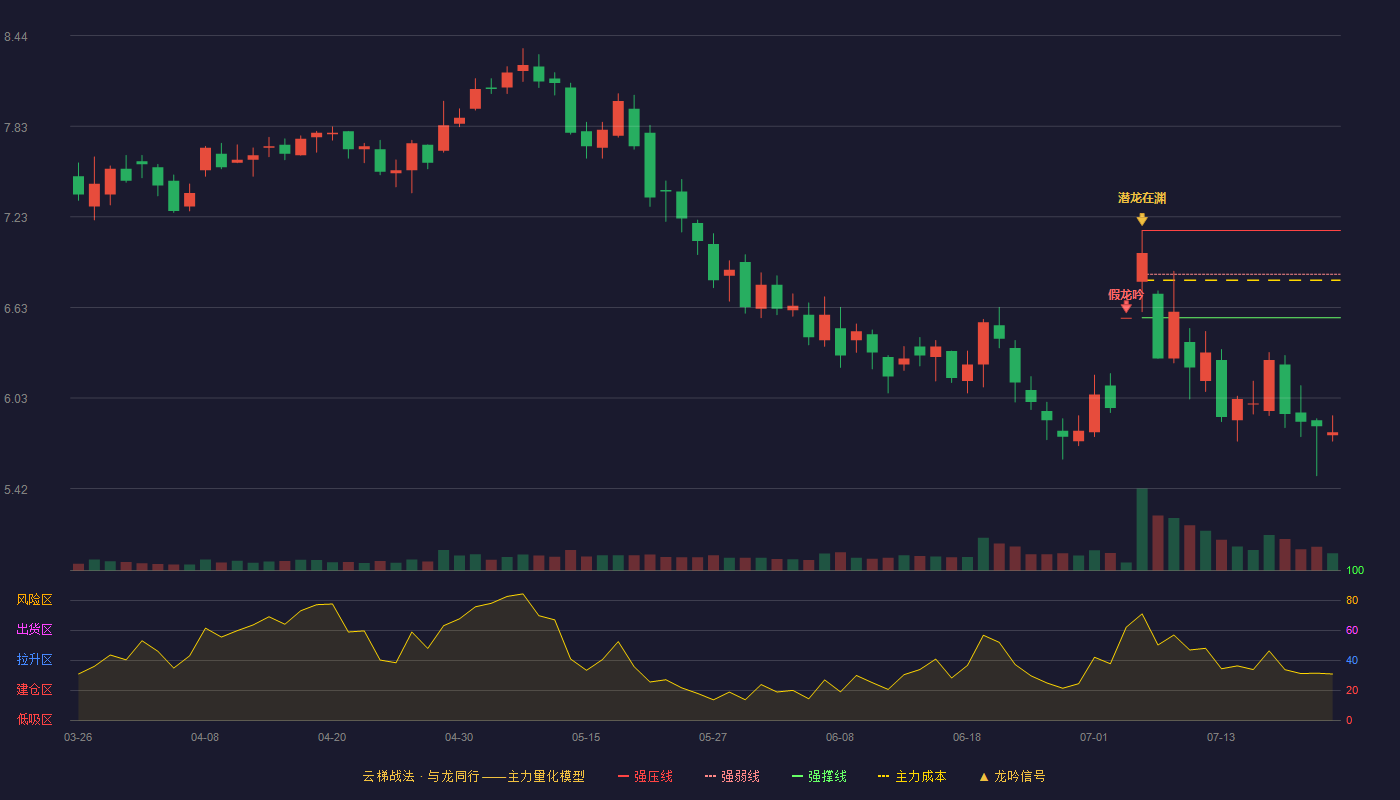The height and width of the screenshot is (800, 1400).
Task: Click the highest candlestick near 8.3 peak
Action: [522, 66]
